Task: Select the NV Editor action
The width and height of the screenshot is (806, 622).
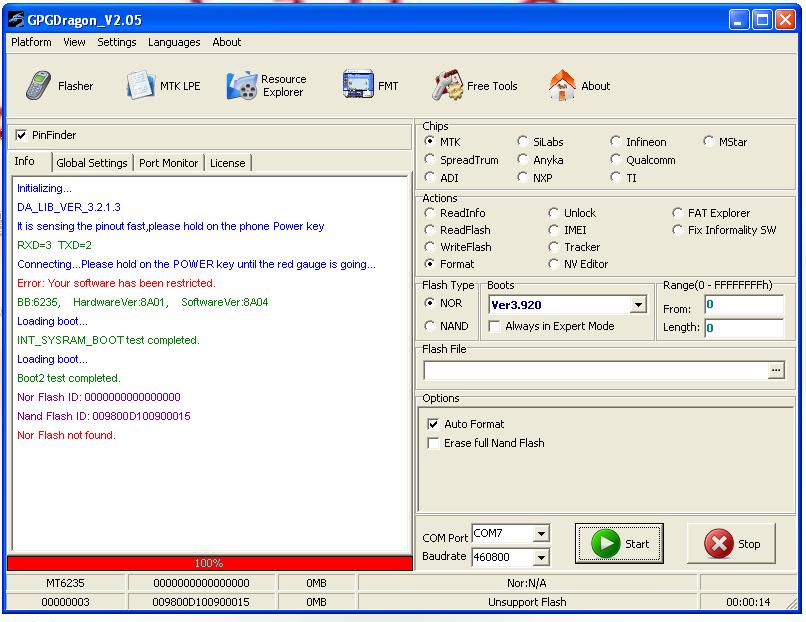Action: click(553, 264)
